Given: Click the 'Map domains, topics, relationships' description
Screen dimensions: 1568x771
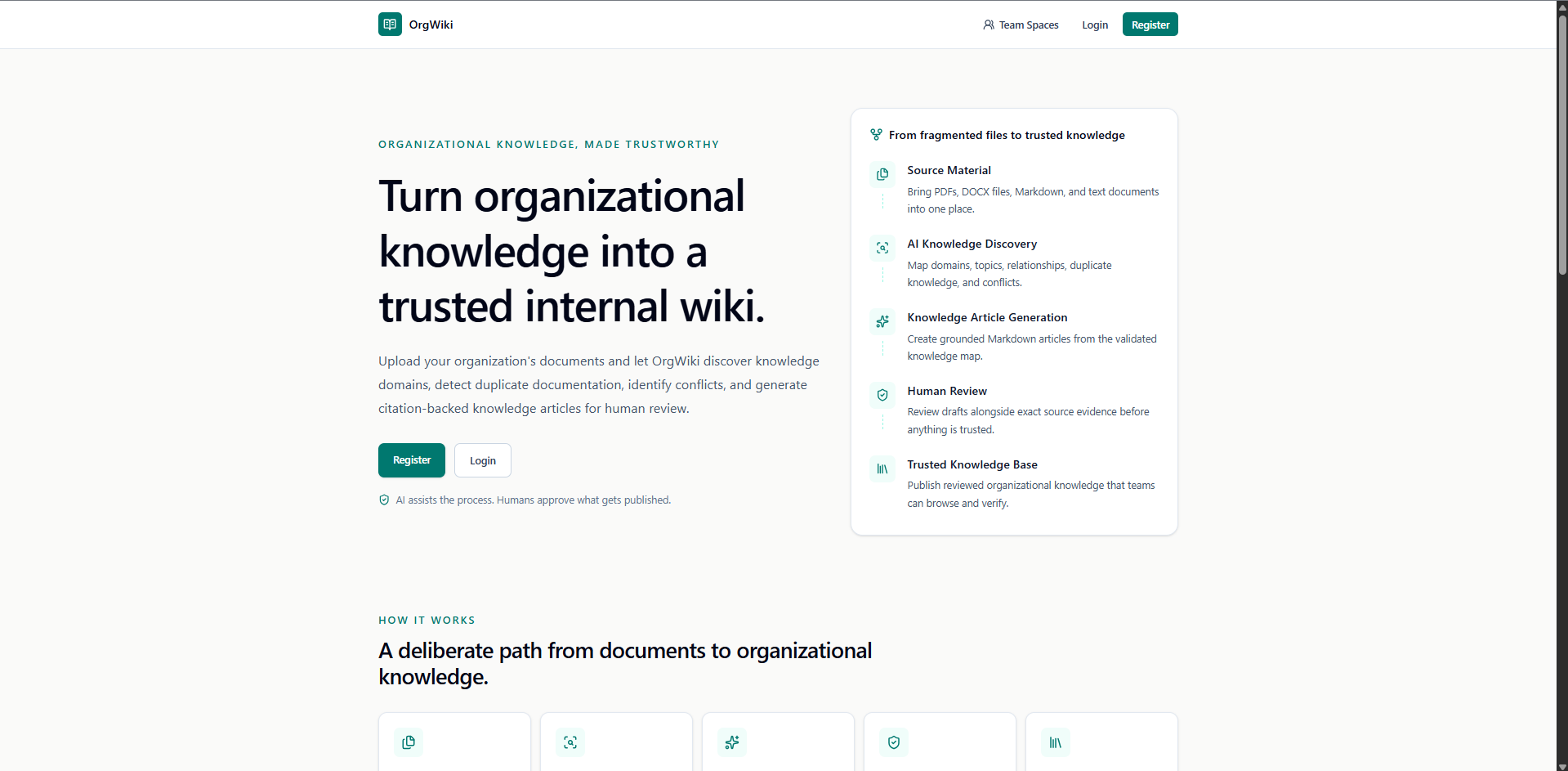Looking at the screenshot, I should (x=1009, y=274).
